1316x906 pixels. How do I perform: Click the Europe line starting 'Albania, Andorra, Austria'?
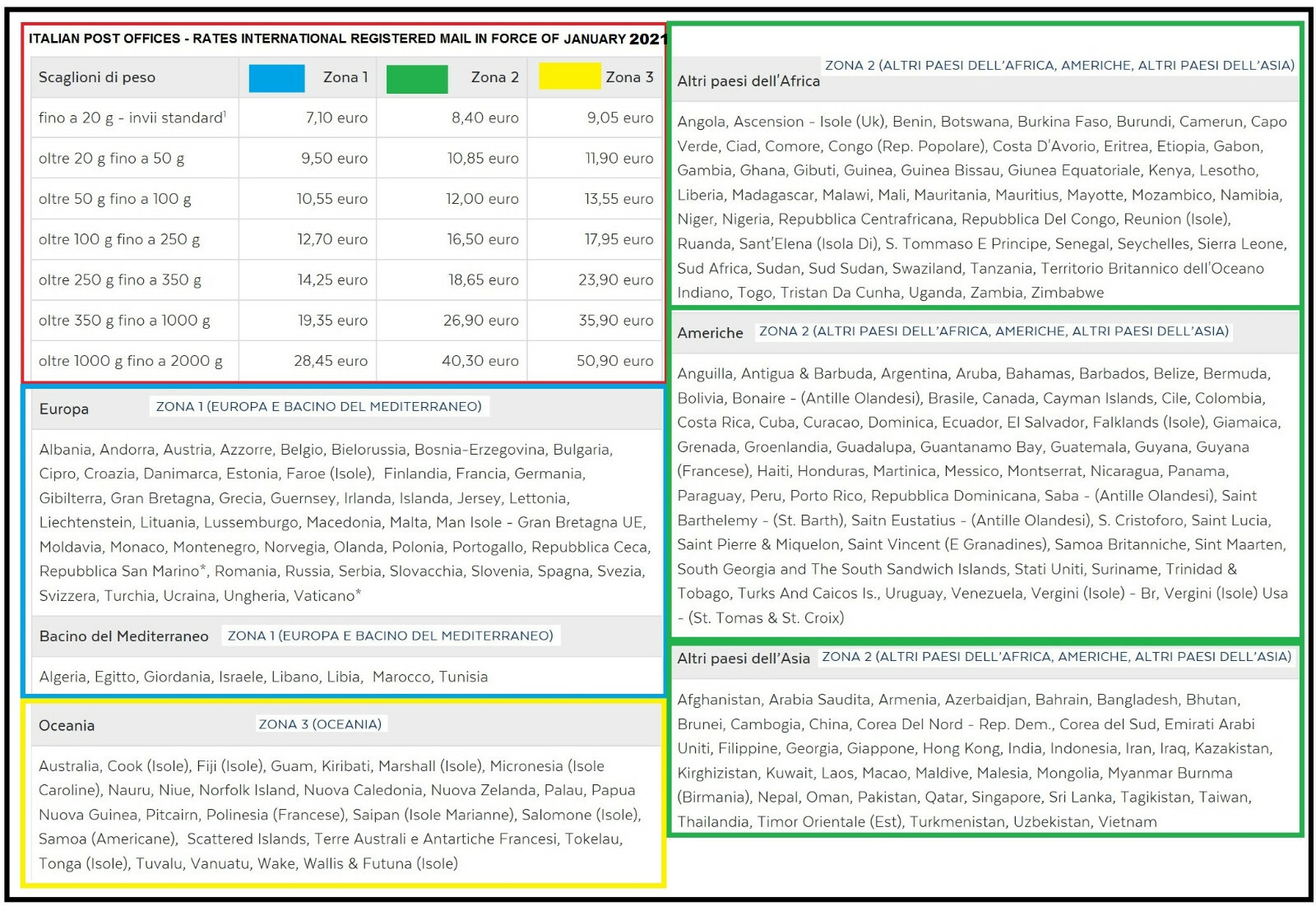click(x=326, y=450)
